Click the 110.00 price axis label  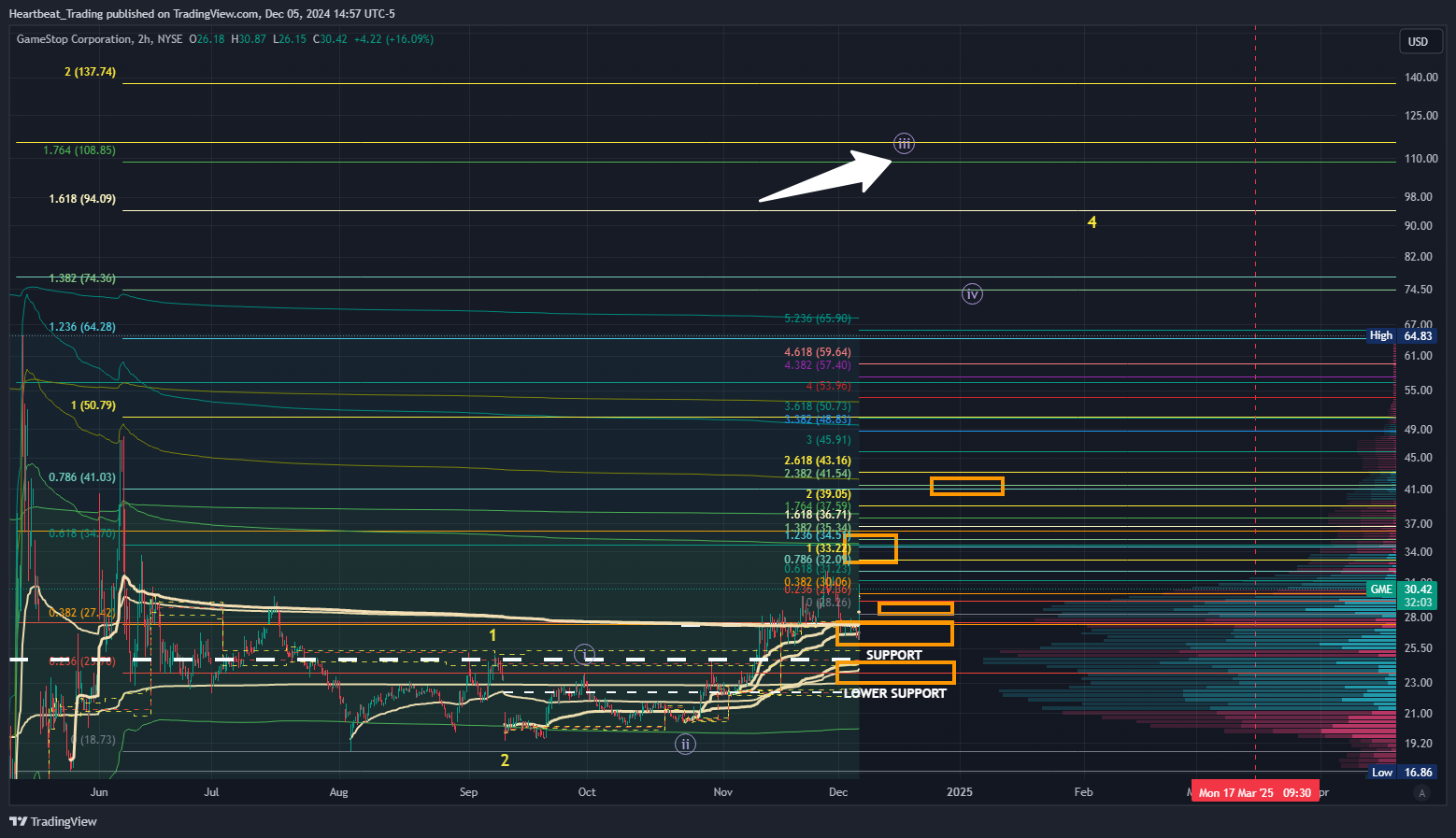[x=1420, y=159]
